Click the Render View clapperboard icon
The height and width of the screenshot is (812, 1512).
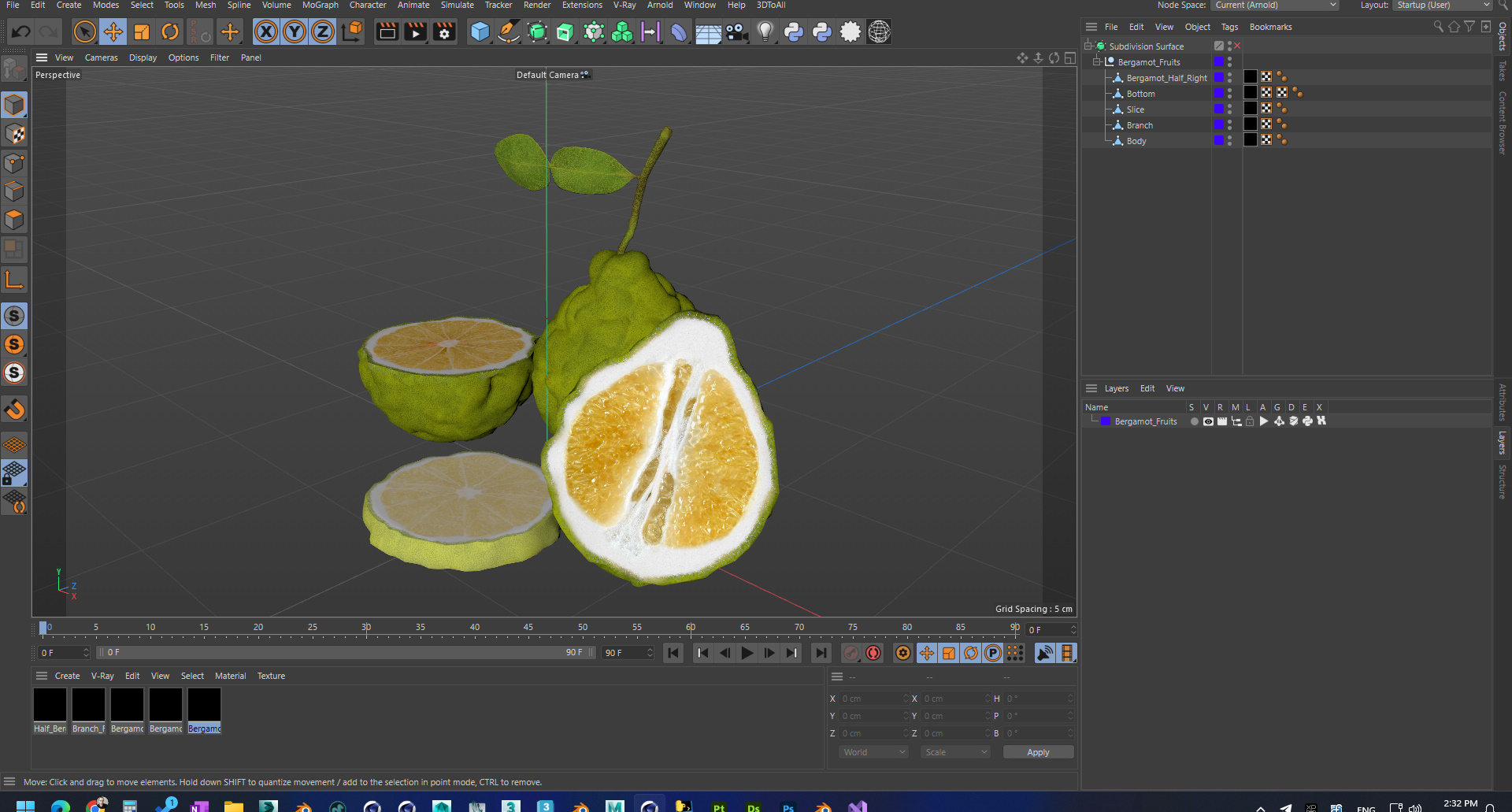click(387, 32)
